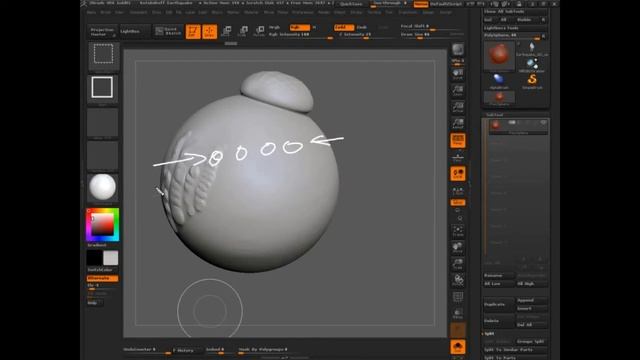Select the small PolySphere tool thumbnail
This screenshot has width=640, height=360.
click(x=499, y=98)
